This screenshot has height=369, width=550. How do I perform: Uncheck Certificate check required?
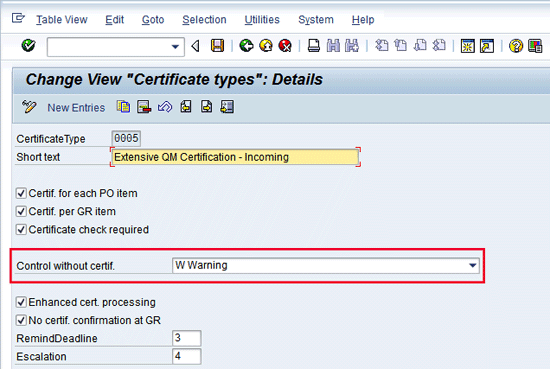pos(21,230)
